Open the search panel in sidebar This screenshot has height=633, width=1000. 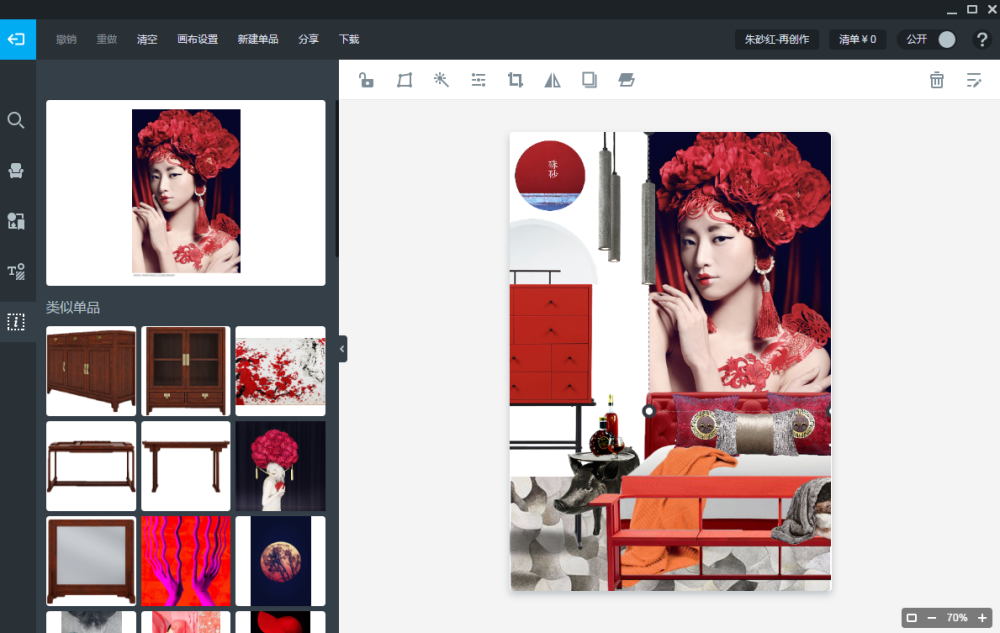click(16, 121)
